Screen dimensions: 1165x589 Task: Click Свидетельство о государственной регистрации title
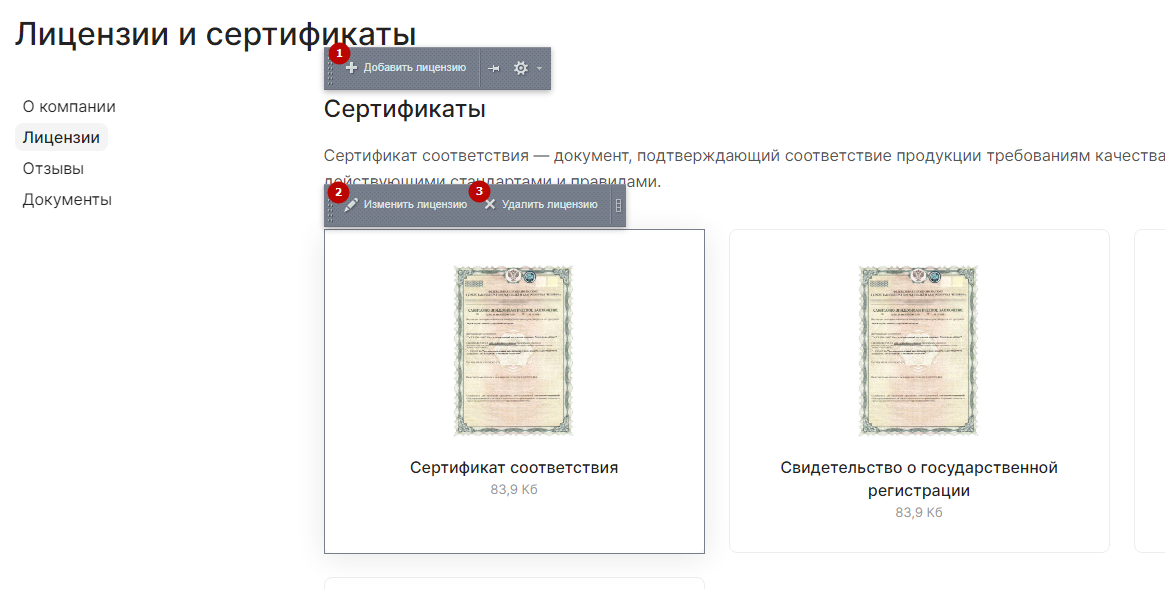coord(919,479)
